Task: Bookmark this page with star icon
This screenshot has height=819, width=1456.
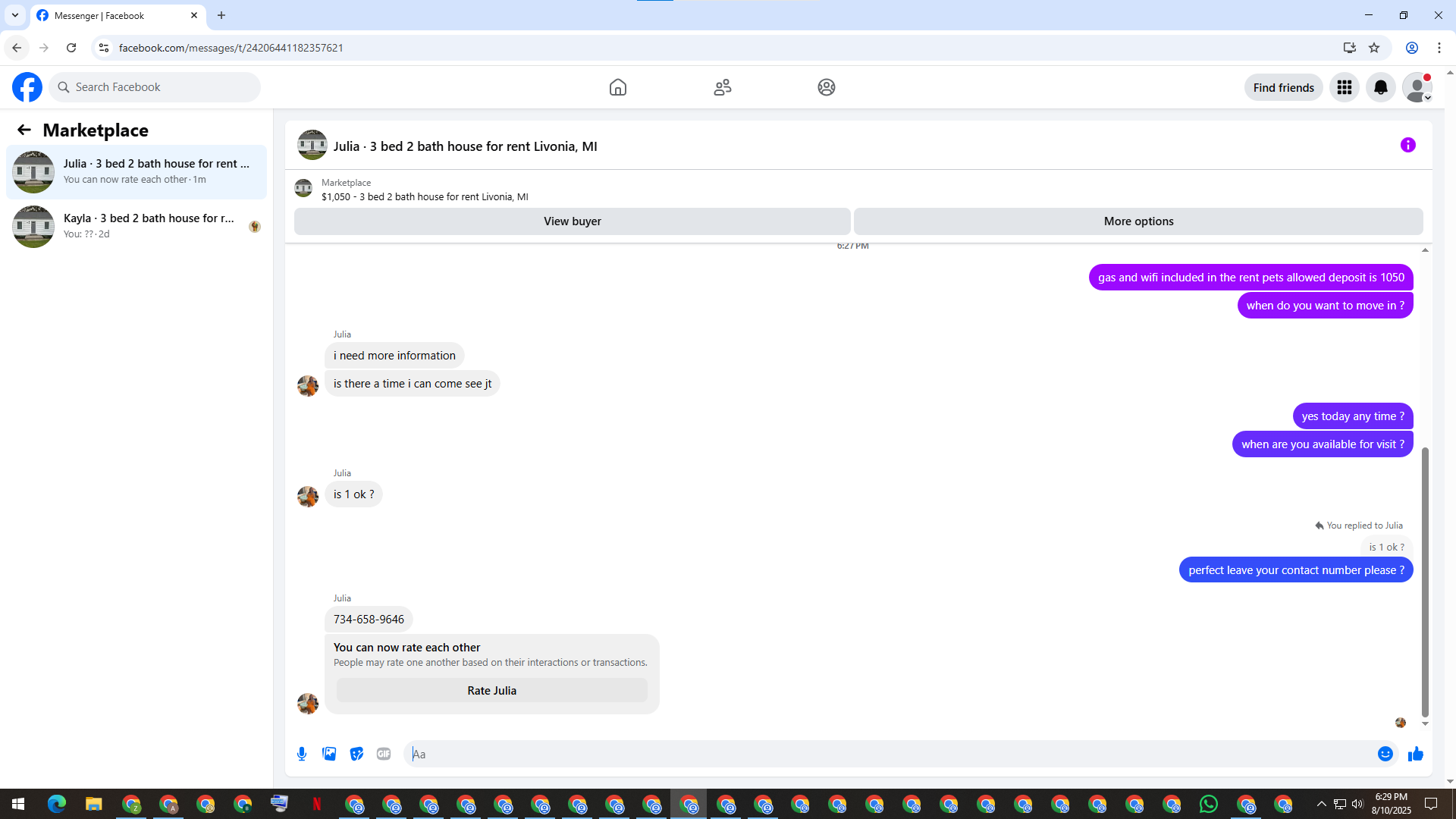Action: point(1373,48)
